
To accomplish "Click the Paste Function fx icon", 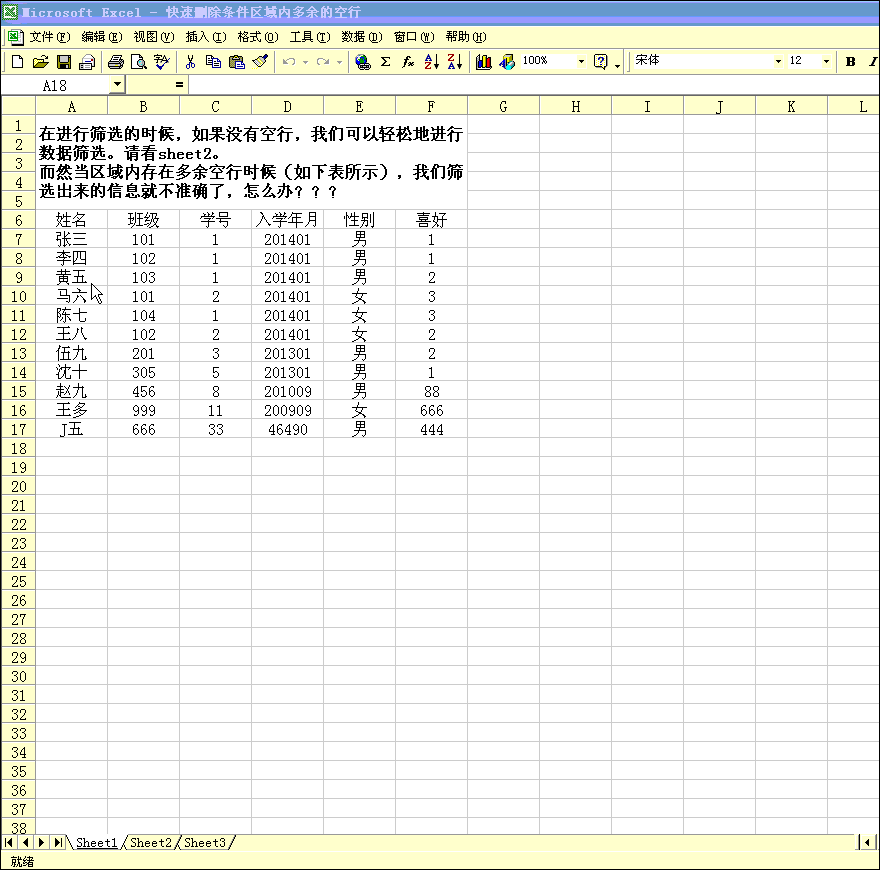I will click(x=408, y=62).
